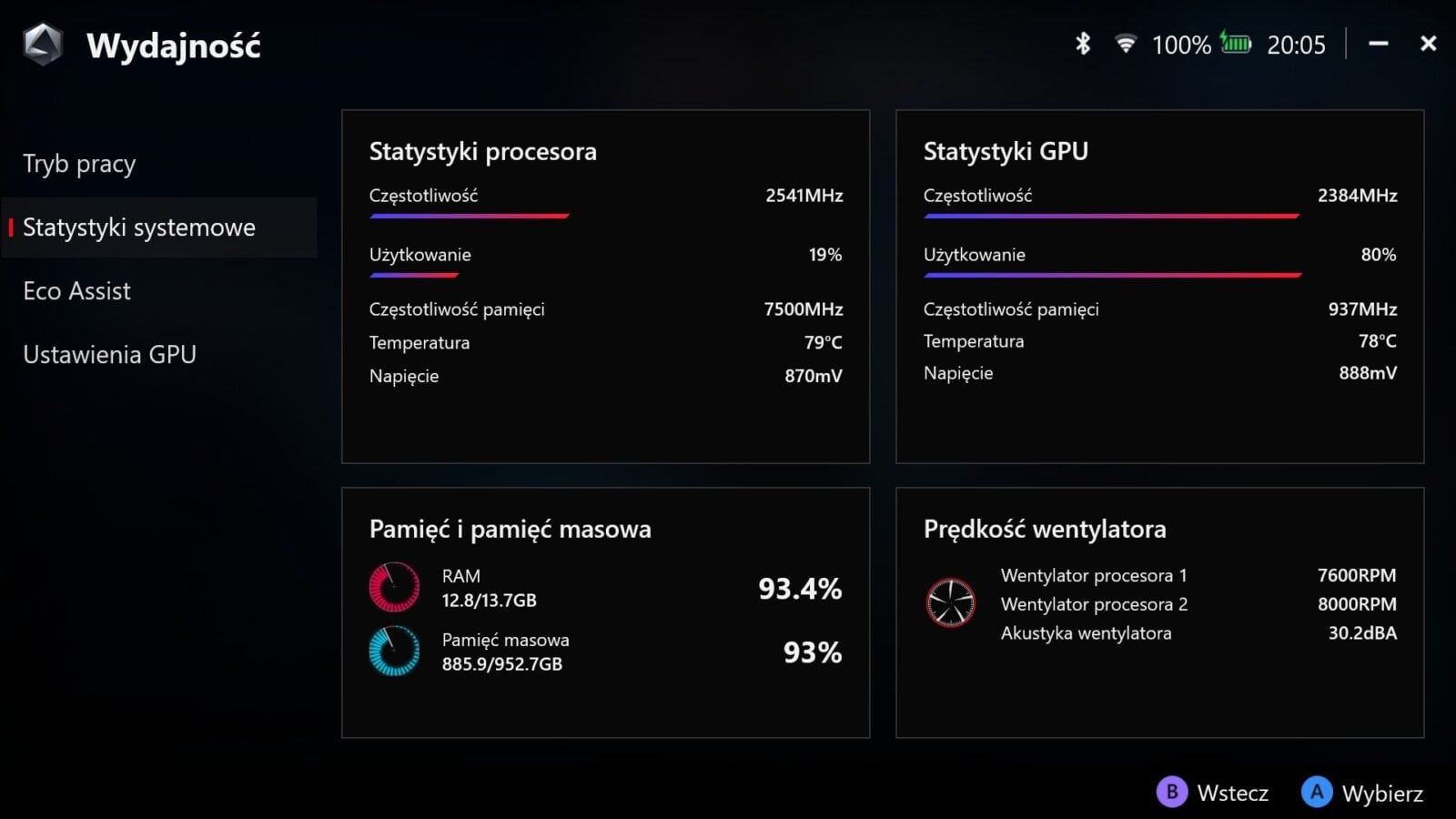Select Statystyki systemowe in the sidebar
Screen dimensions: 1456x819
[139, 227]
